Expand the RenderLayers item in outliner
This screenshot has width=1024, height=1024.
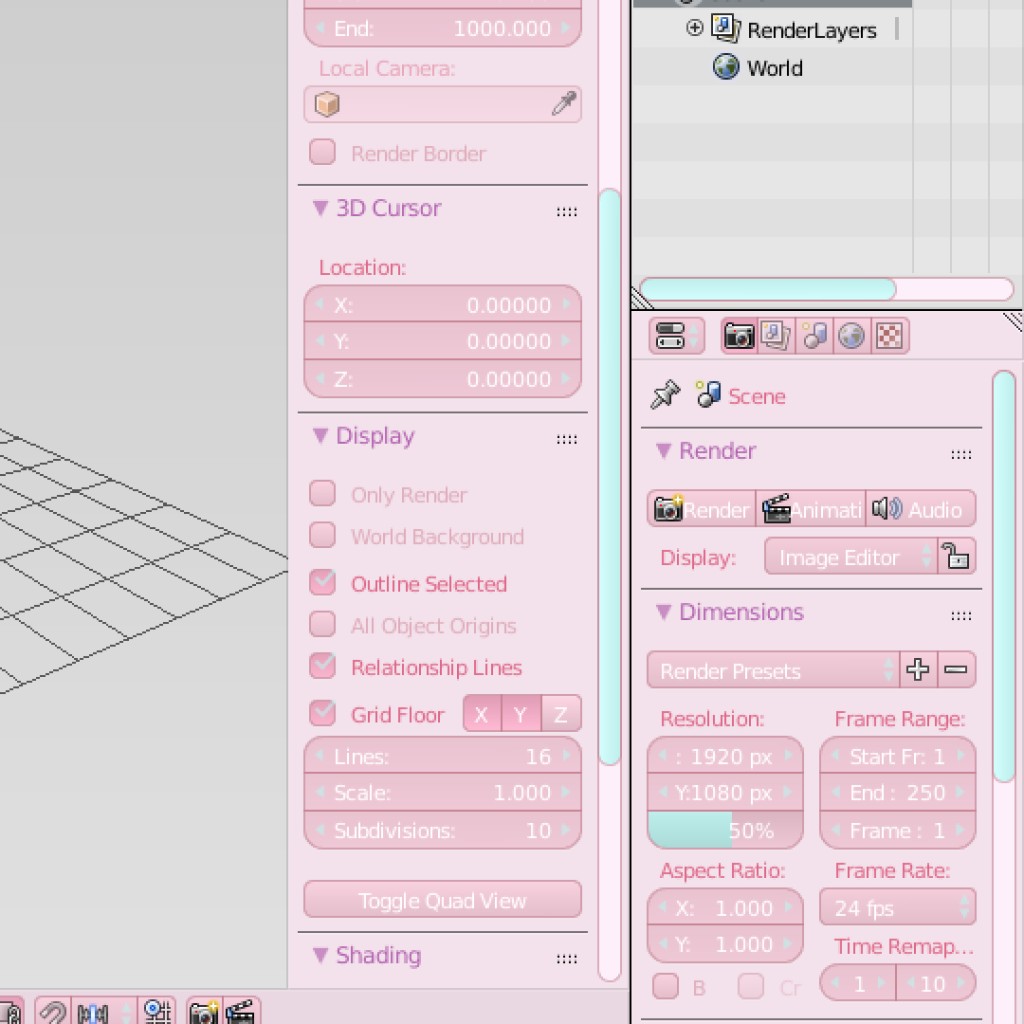pos(694,29)
